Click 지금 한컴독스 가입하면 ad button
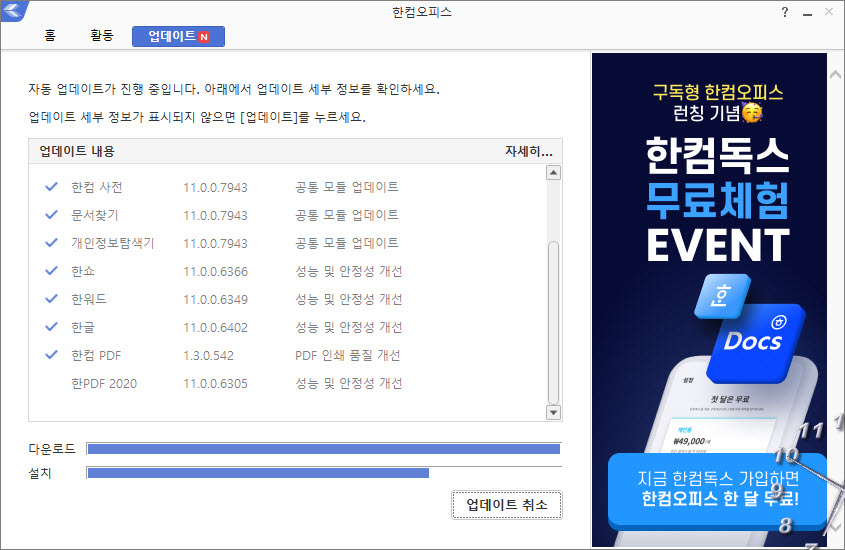Screen dimensions: 845x550 pos(717,489)
